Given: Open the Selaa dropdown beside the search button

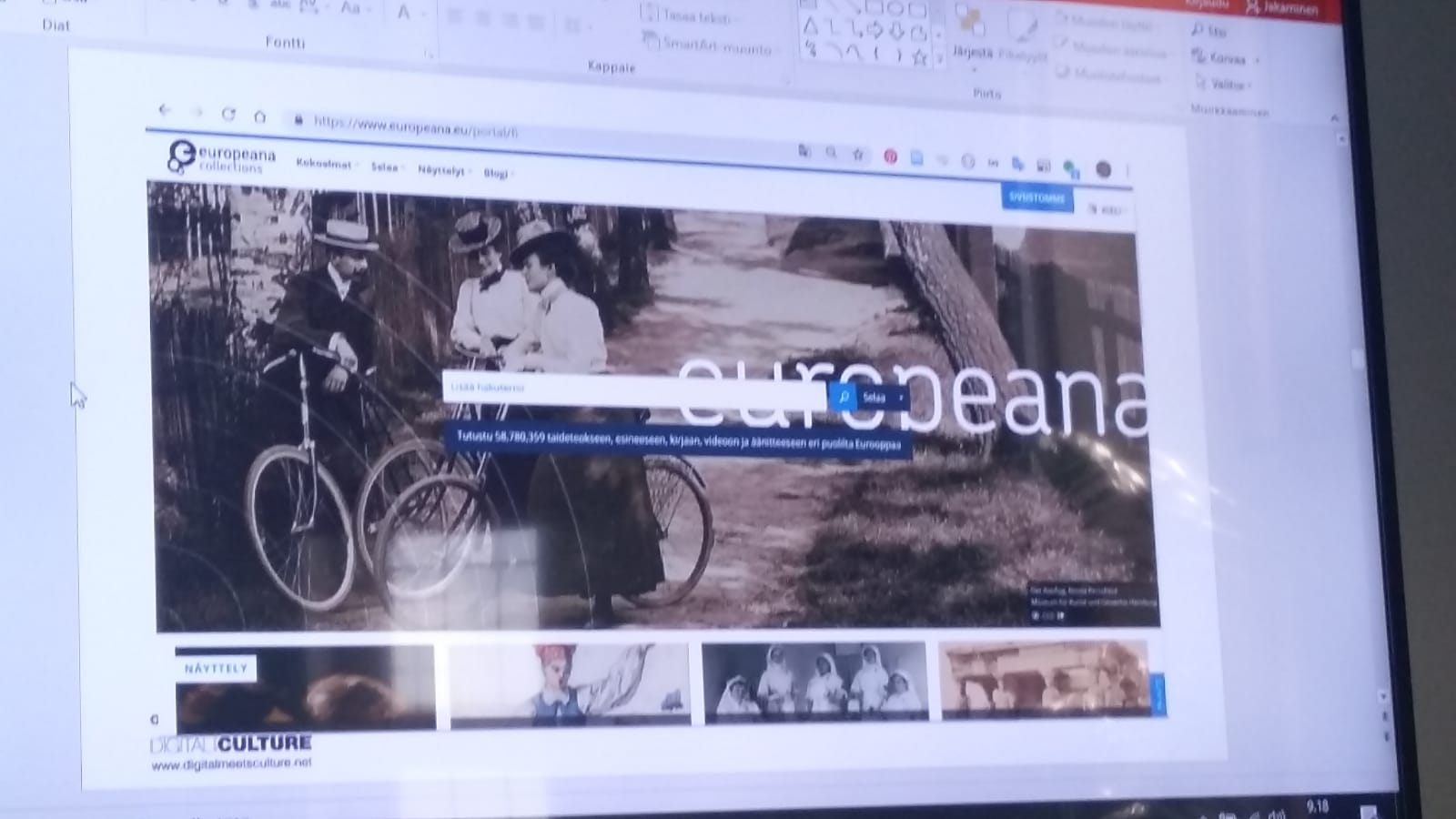Looking at the screenshot, I should [x=884, y=398].
